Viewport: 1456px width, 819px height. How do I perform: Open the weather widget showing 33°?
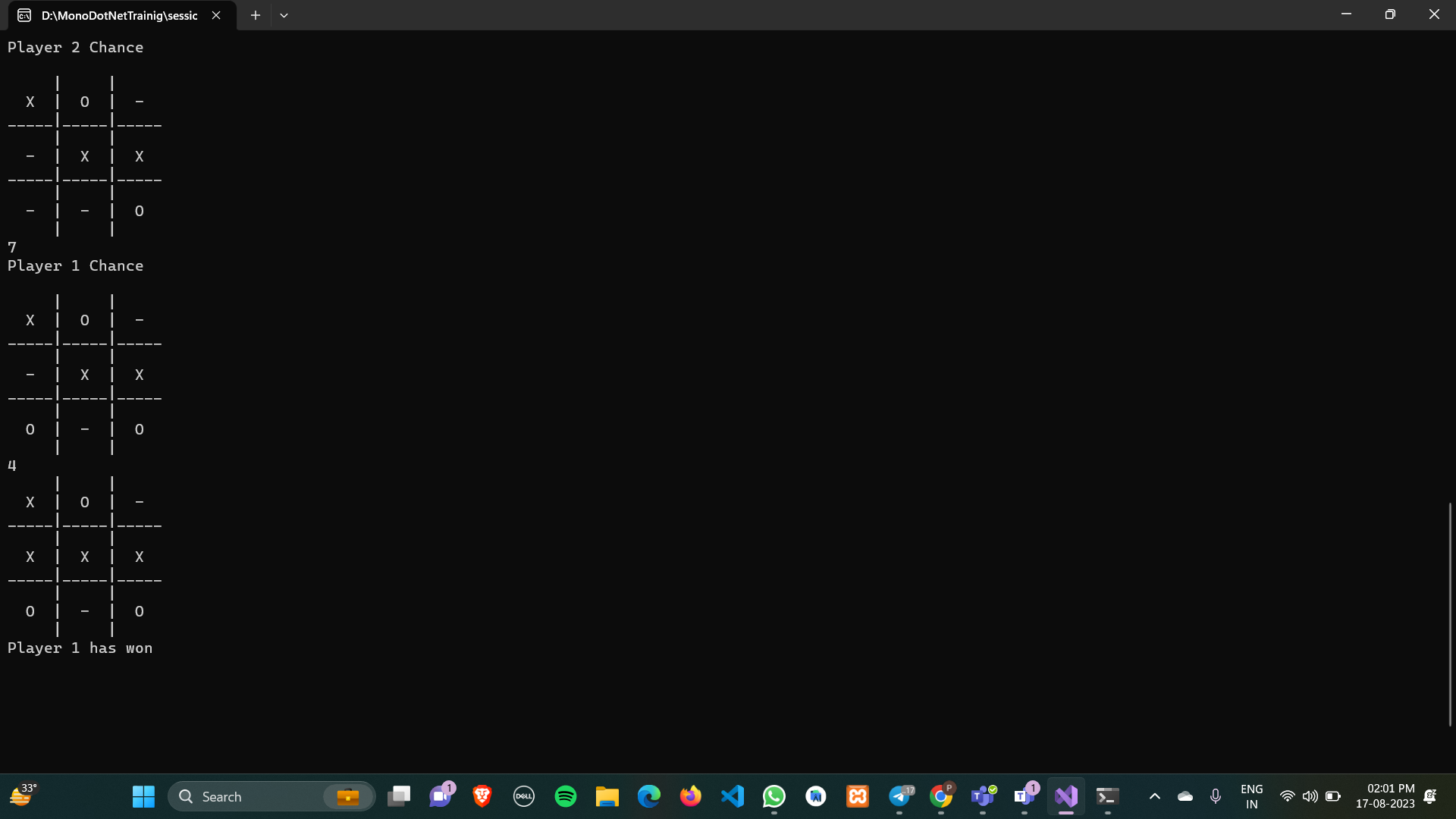click(23, 796)
